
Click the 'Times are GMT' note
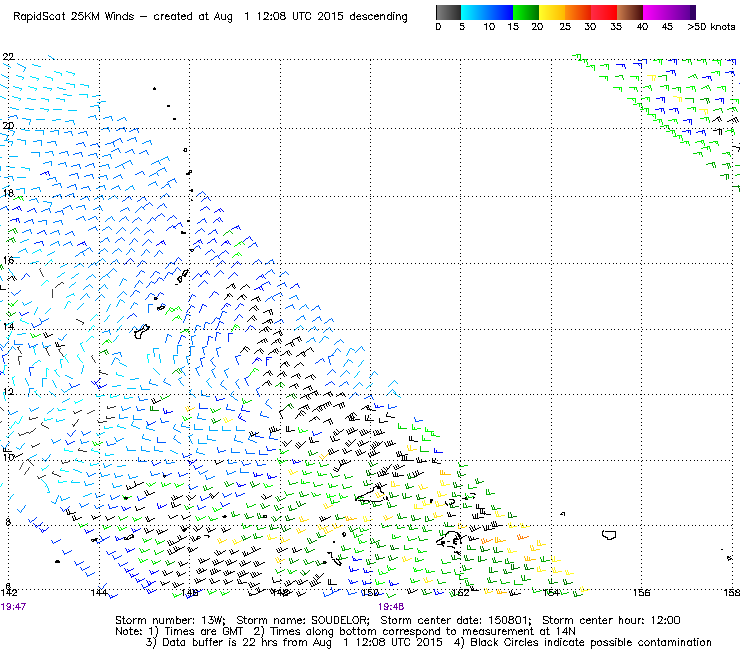point(203,631)
